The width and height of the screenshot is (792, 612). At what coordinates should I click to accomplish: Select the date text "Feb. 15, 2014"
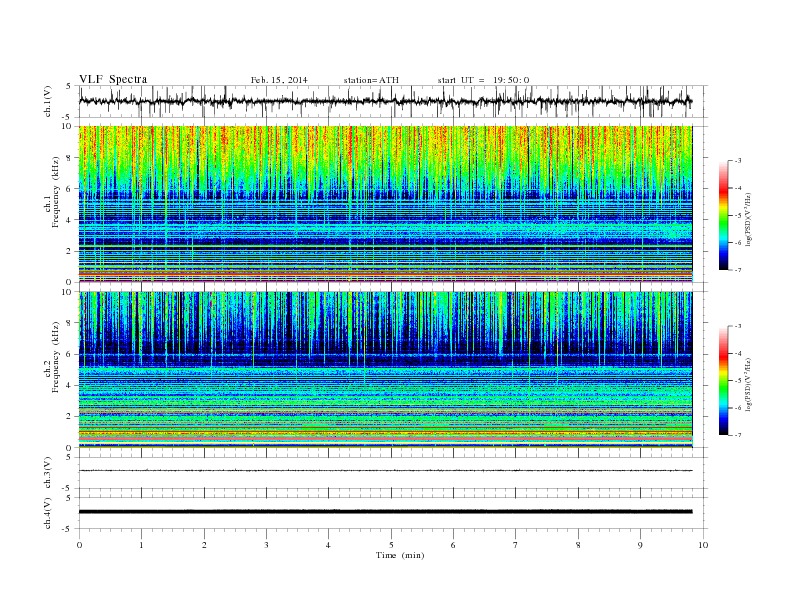[x=279, y=80]
